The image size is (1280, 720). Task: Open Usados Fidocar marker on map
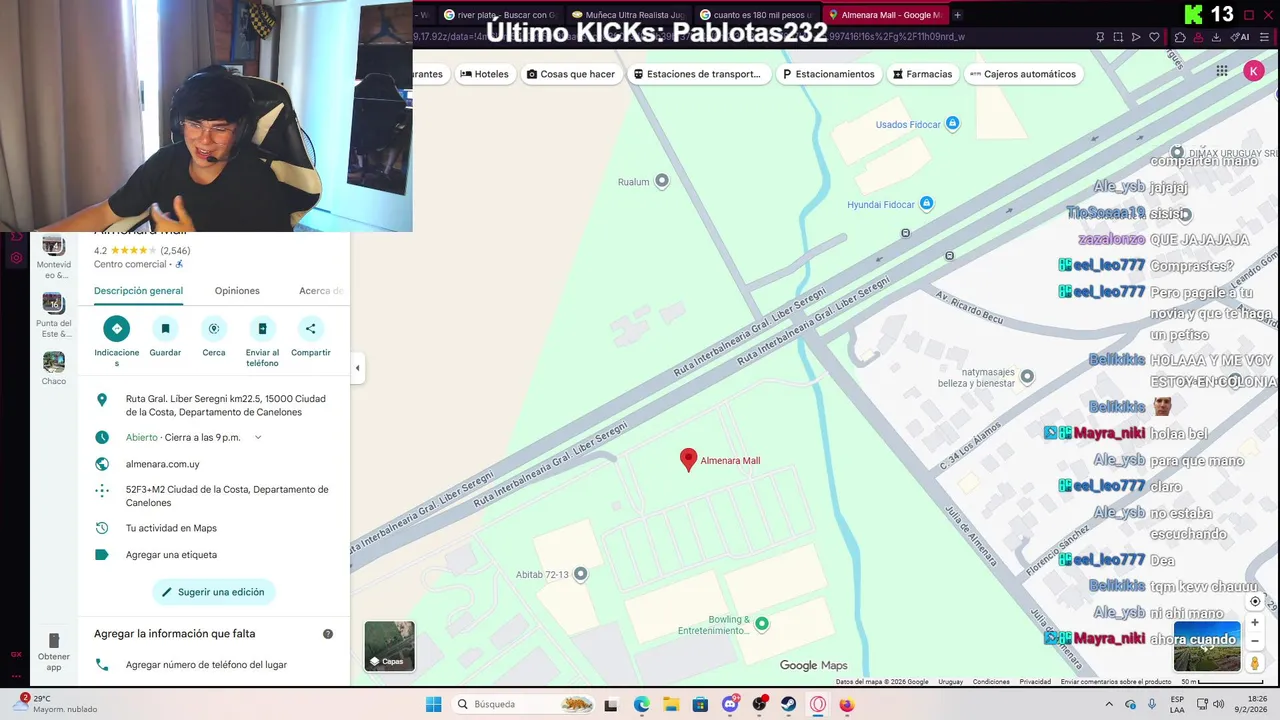click(952, 124)
